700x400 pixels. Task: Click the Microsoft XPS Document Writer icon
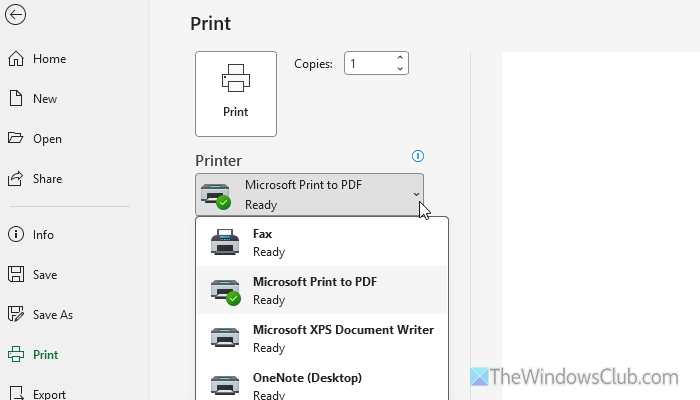click(225, 338)
